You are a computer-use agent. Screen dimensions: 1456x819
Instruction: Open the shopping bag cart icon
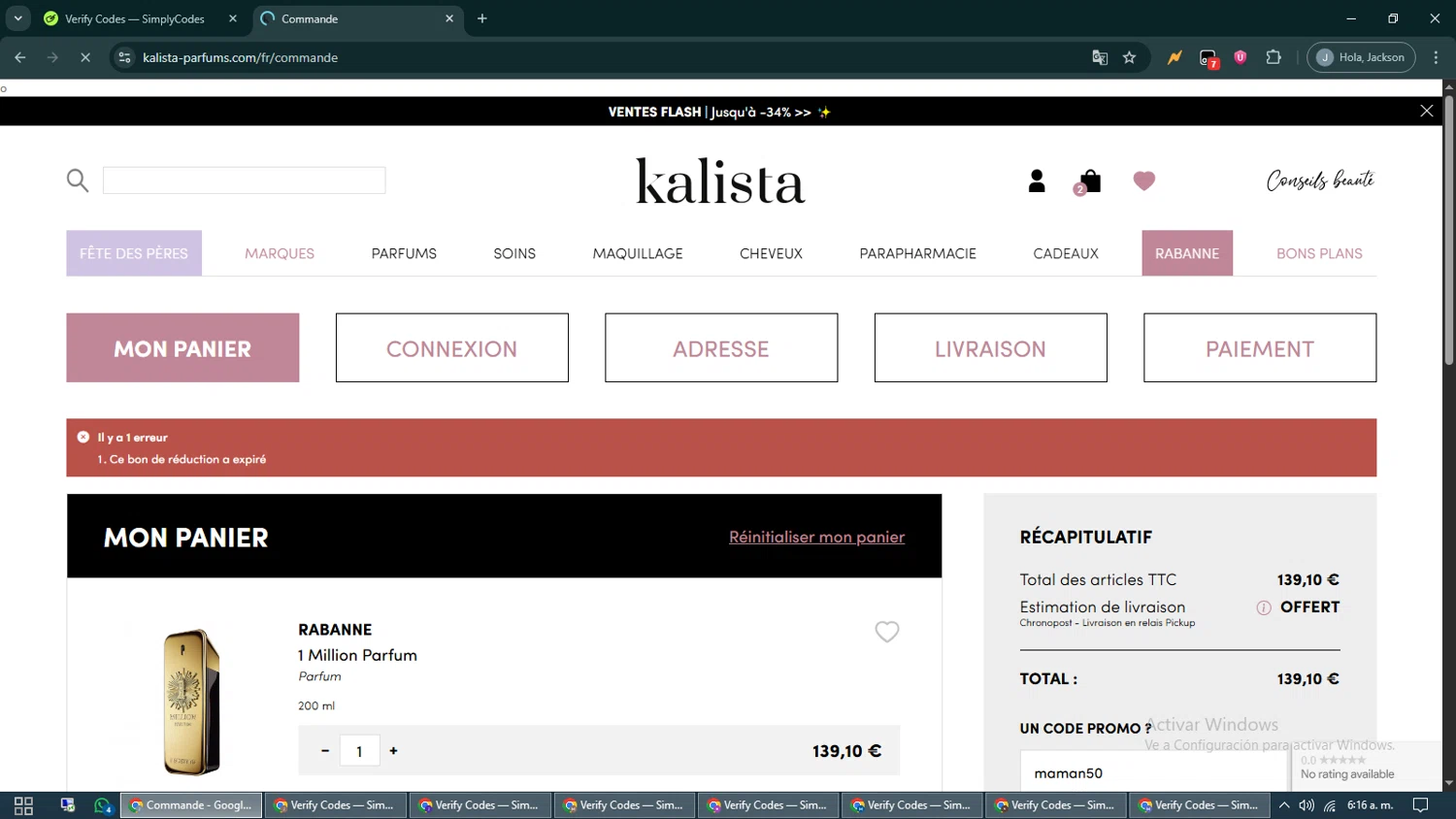point(1090,181)
